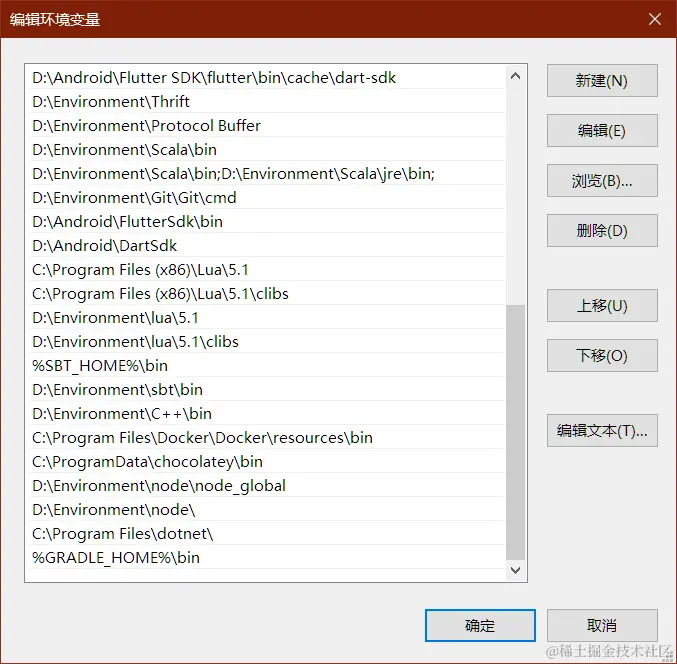Select D:\Environment\C++\bin entry
This screenshot has height=664, width=677.
pyautogui.click(x=266, y=414)
